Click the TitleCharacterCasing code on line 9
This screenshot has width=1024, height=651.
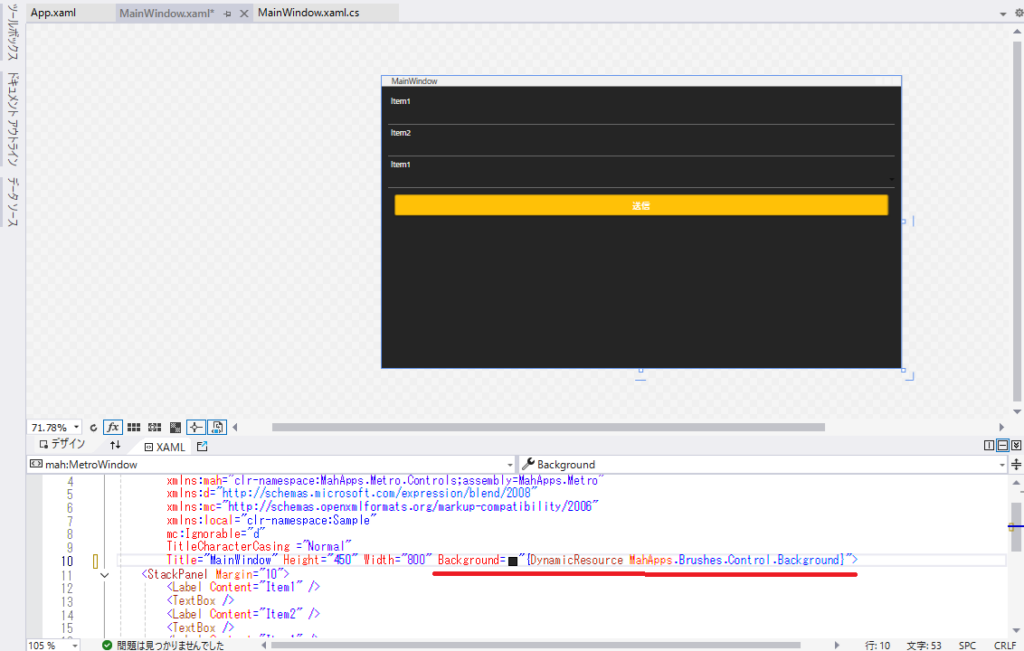259,547
